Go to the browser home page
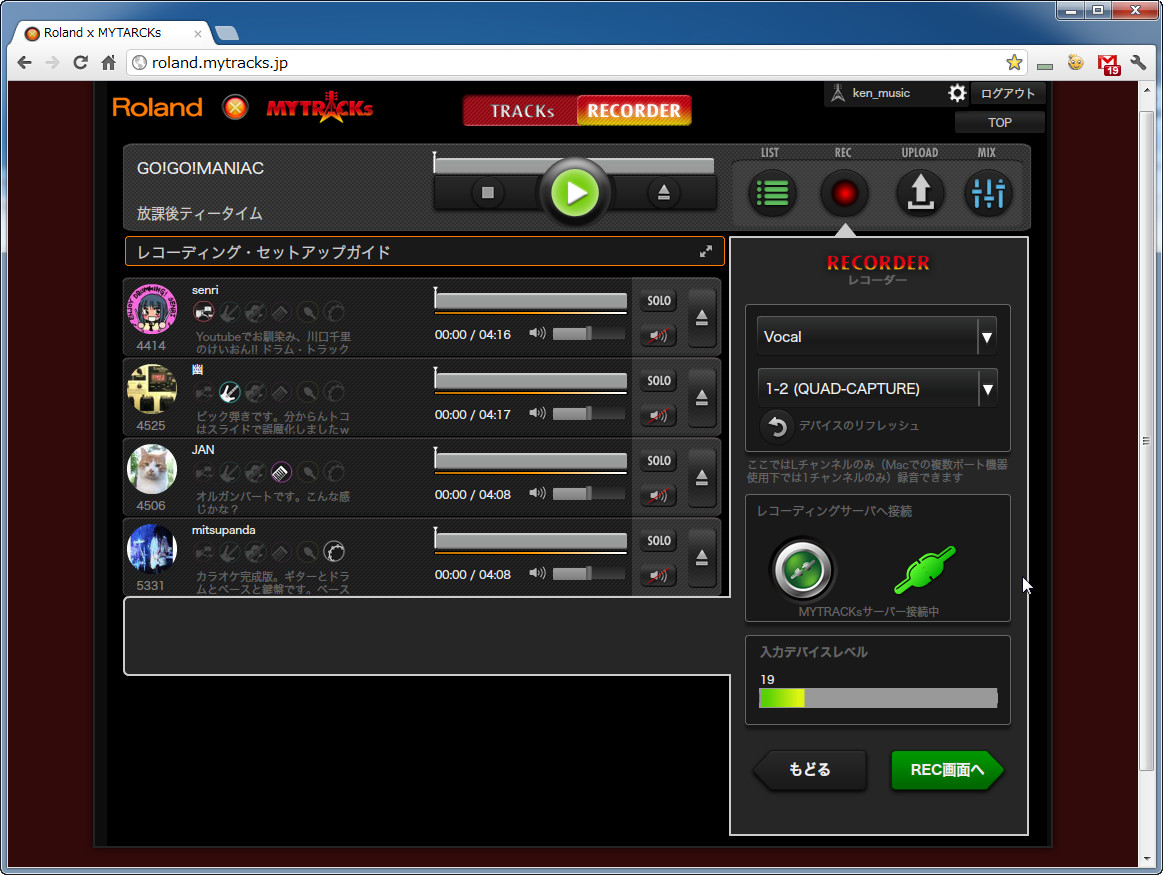1163x875 pixels. [108, 63]
